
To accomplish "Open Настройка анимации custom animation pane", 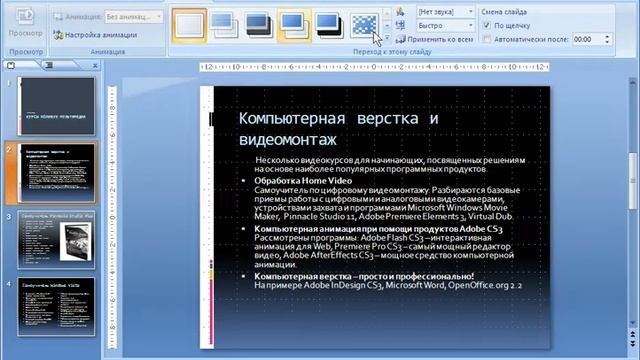I will [95, 35].
